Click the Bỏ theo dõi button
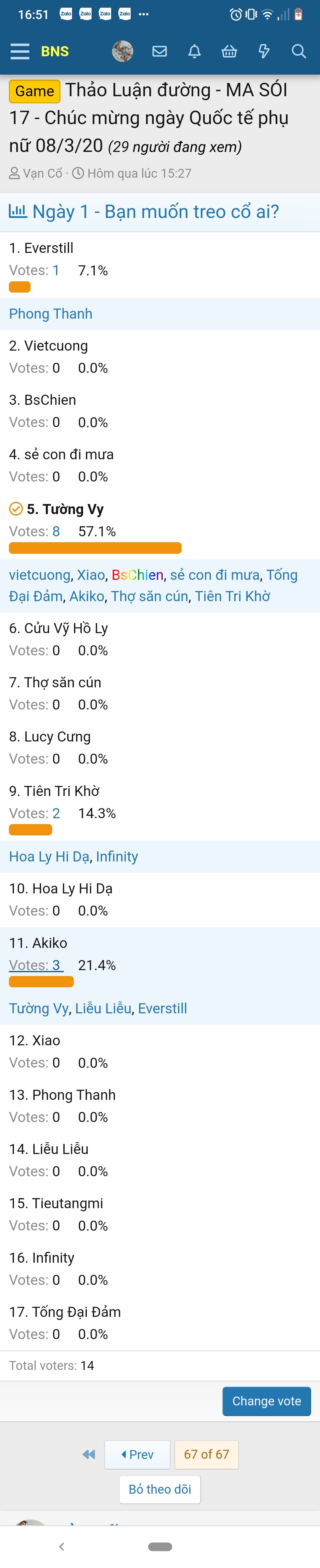 [160, 1489]
